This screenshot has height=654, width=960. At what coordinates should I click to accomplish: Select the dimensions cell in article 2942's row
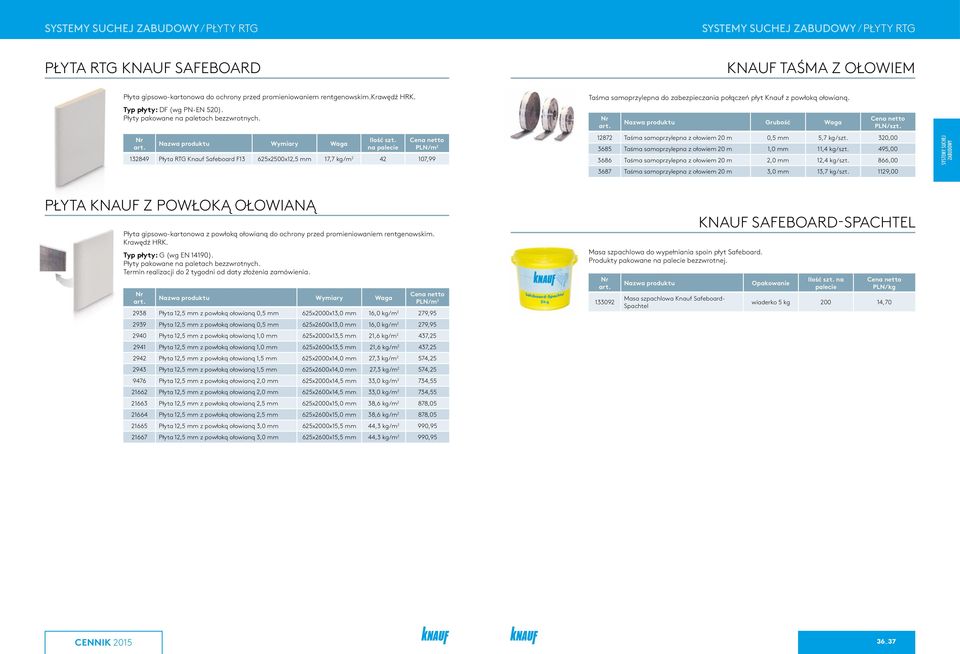[329, 358]
